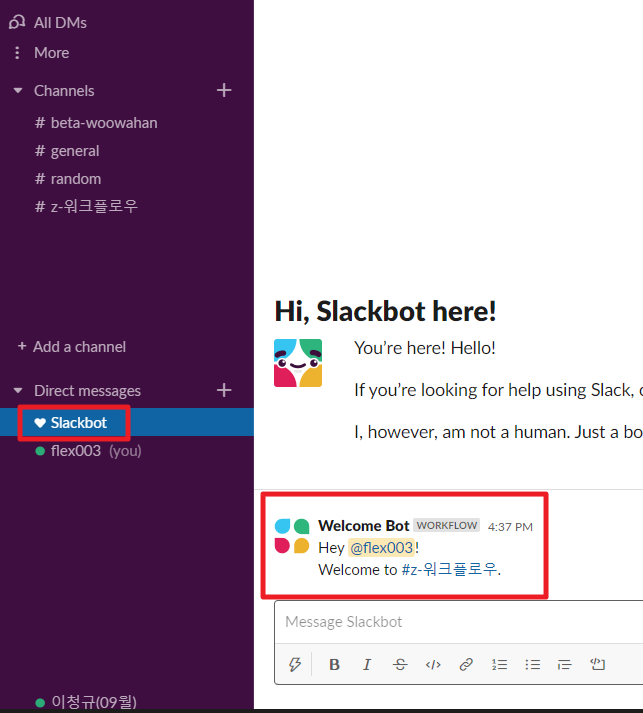
Task: Toggle italic formatting
Action: point(367,664)
